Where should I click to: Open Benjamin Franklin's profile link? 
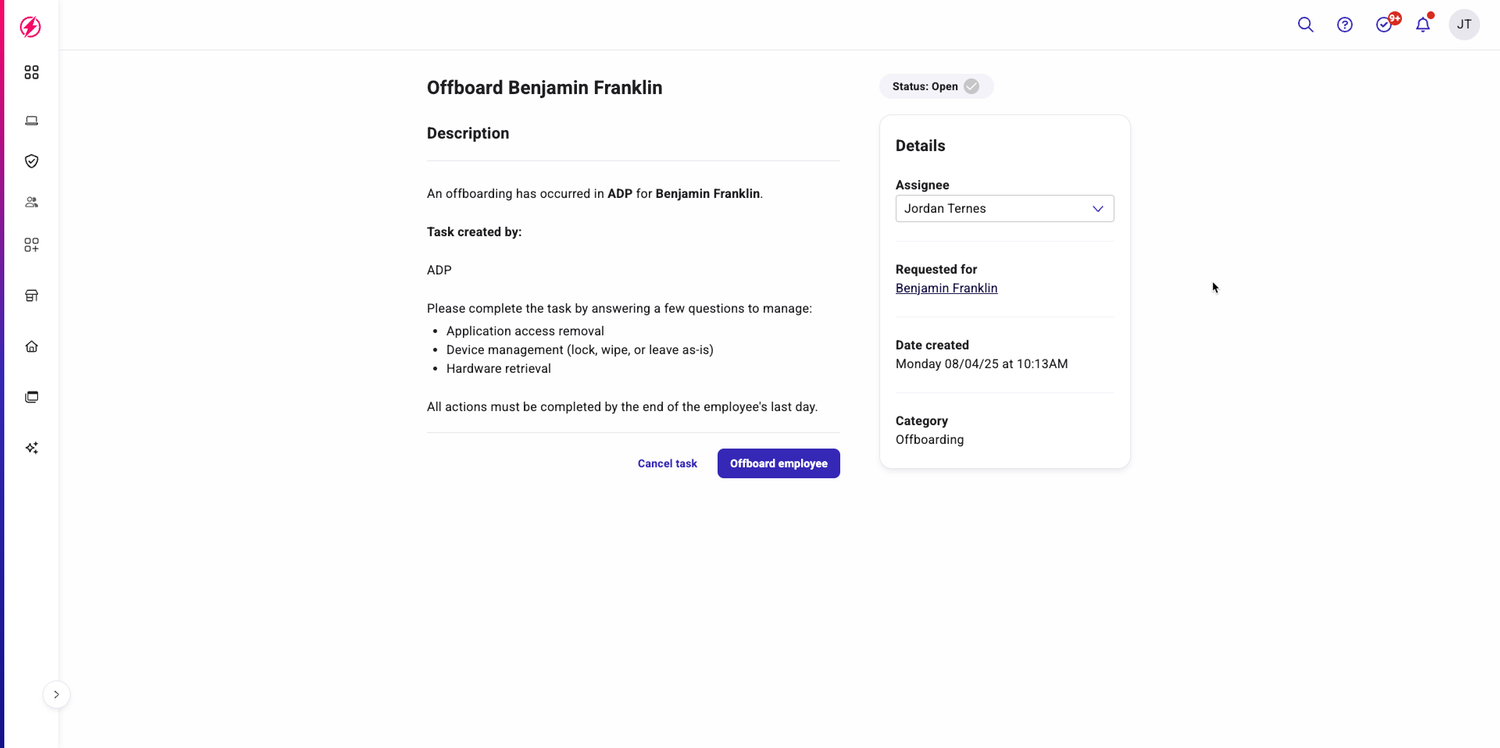point(946,287)
